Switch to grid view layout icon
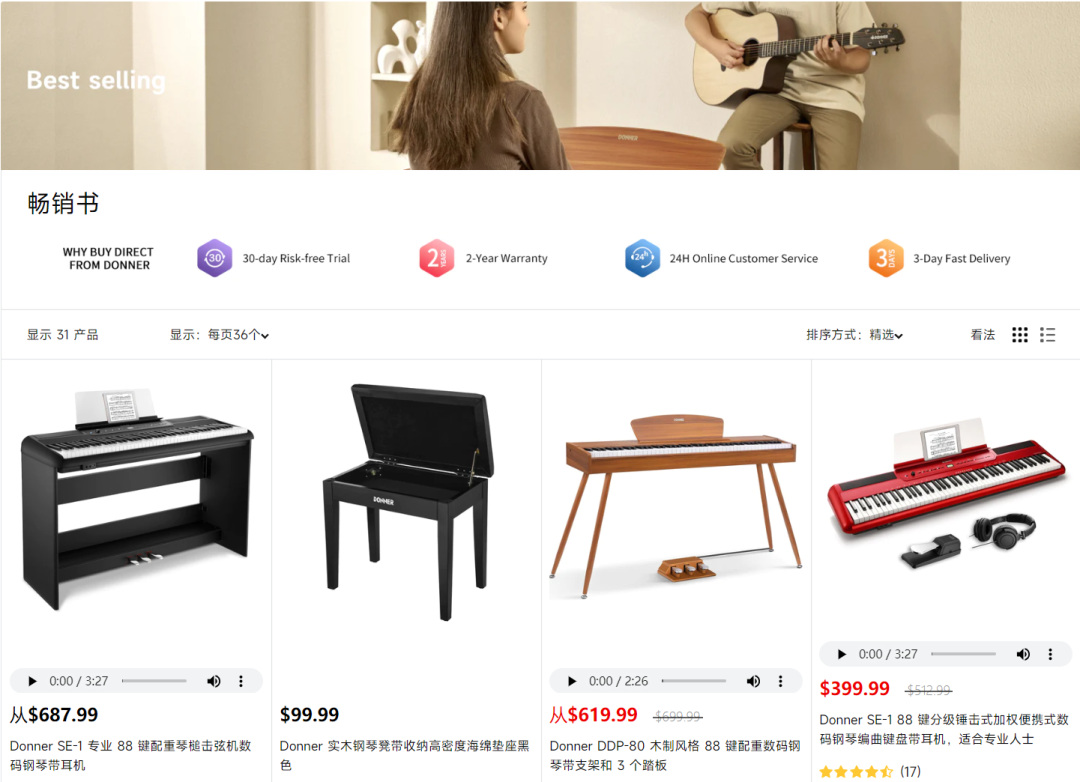 (1019, 335)
